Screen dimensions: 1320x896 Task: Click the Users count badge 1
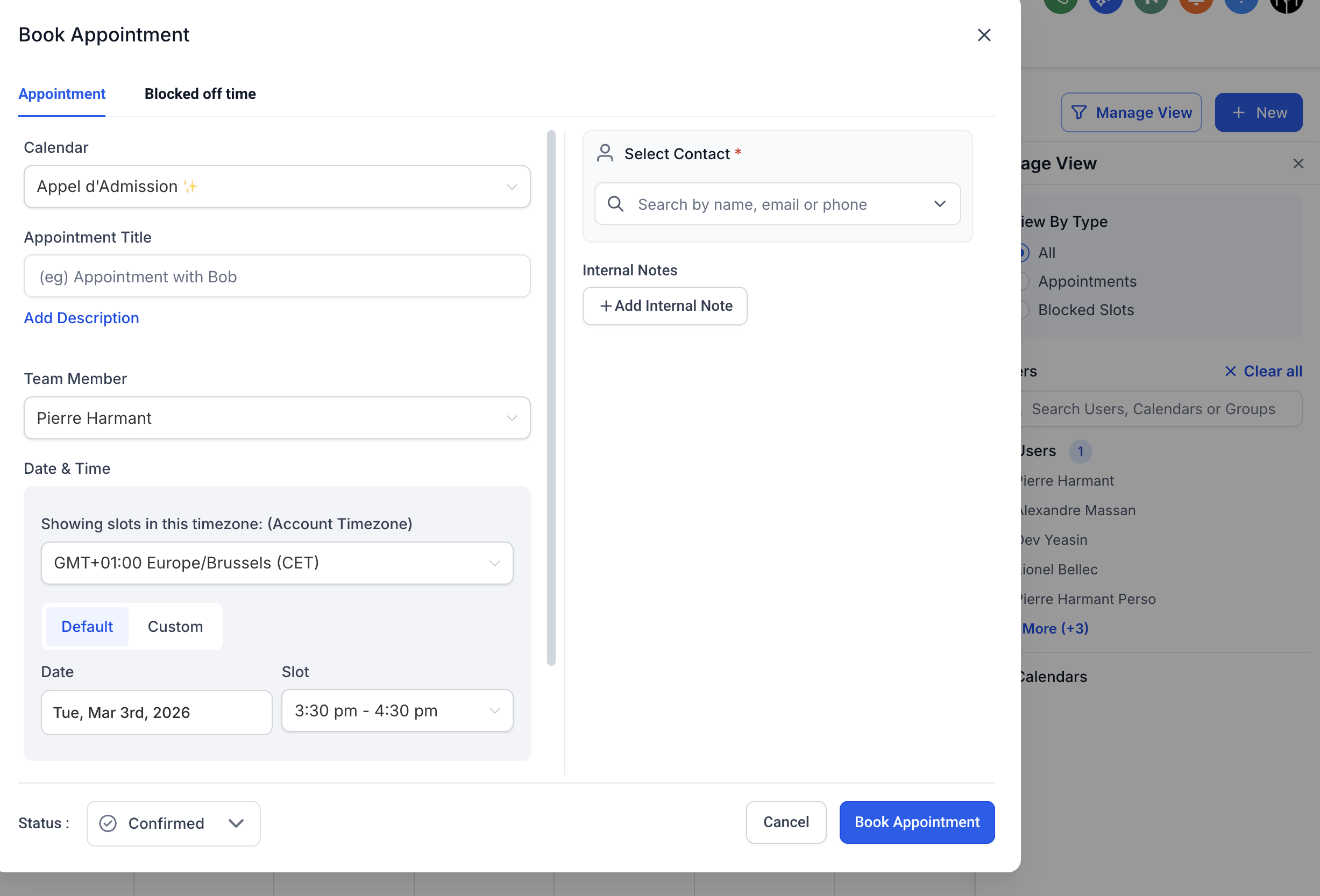tap(1080, 451)
